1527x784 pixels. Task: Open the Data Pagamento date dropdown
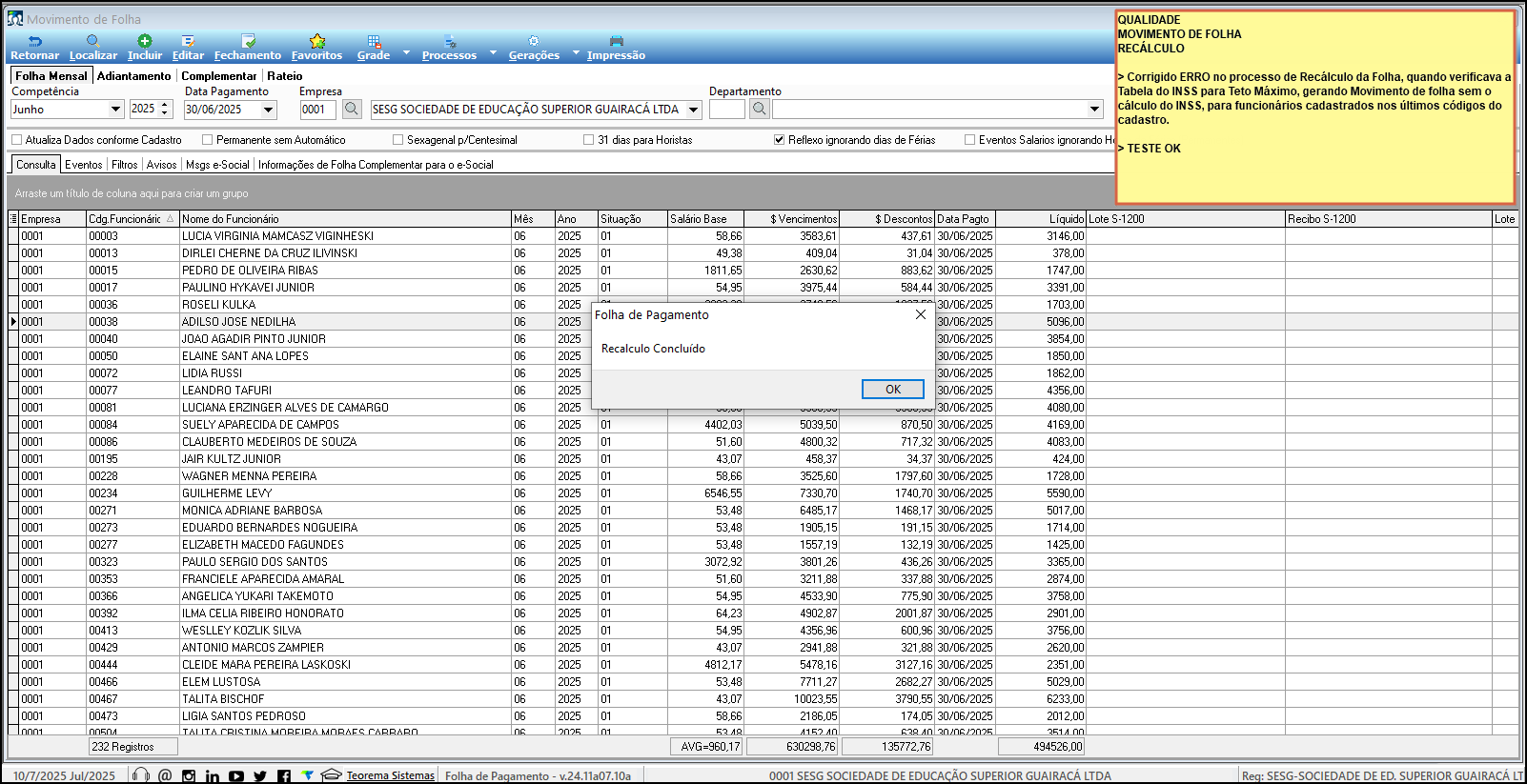tap(269, 109)
